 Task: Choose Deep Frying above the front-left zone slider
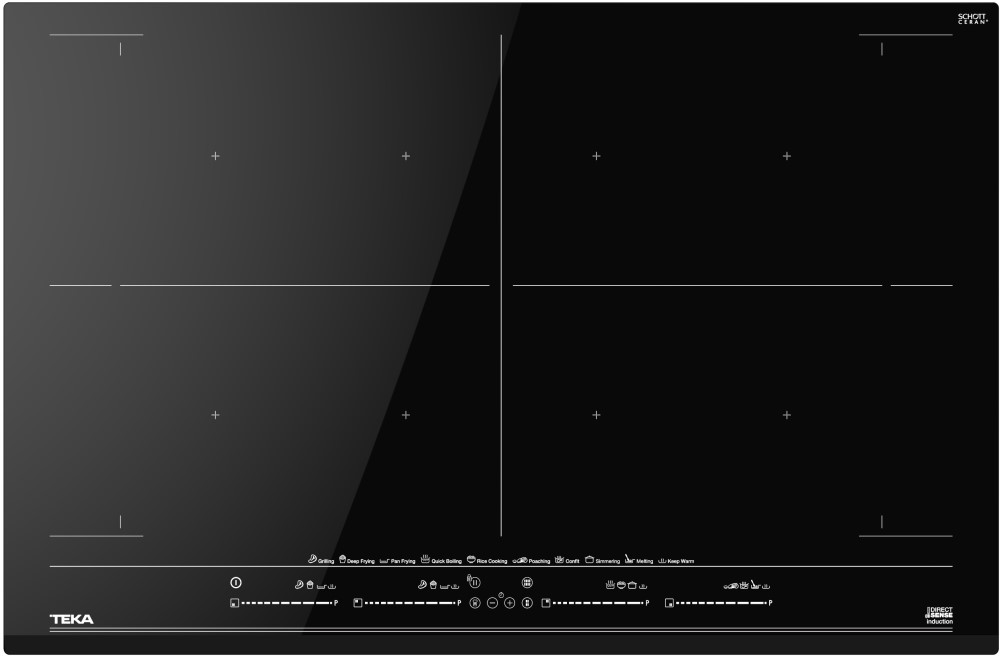pyautogui.click(x=310, y=584)
